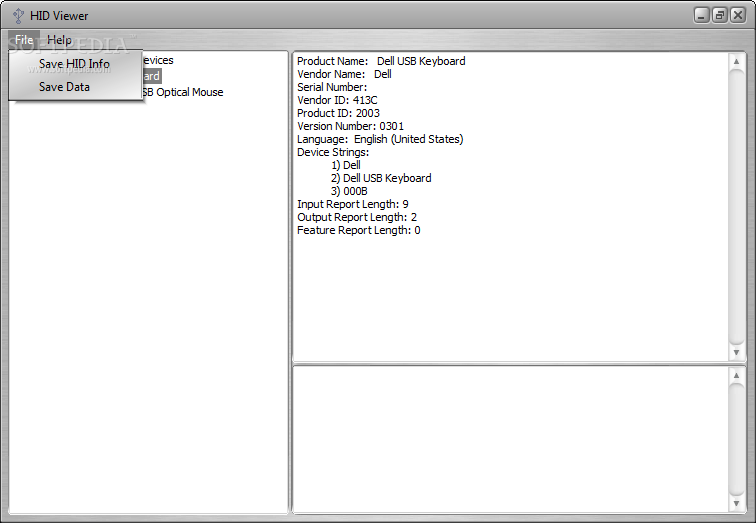Click the Feature Report Length: 0 line
This screenshot has height=523, width=756.
click(x=359, y=230)
